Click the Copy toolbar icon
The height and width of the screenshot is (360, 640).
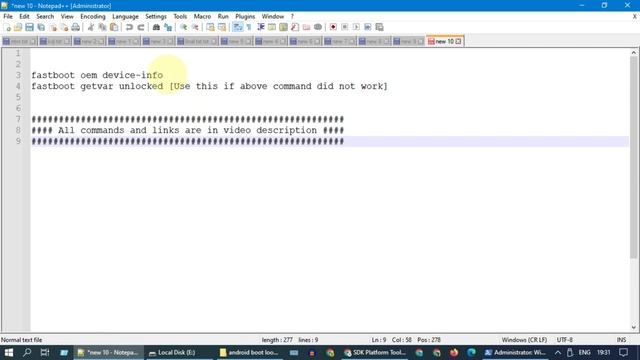point(102,27)
